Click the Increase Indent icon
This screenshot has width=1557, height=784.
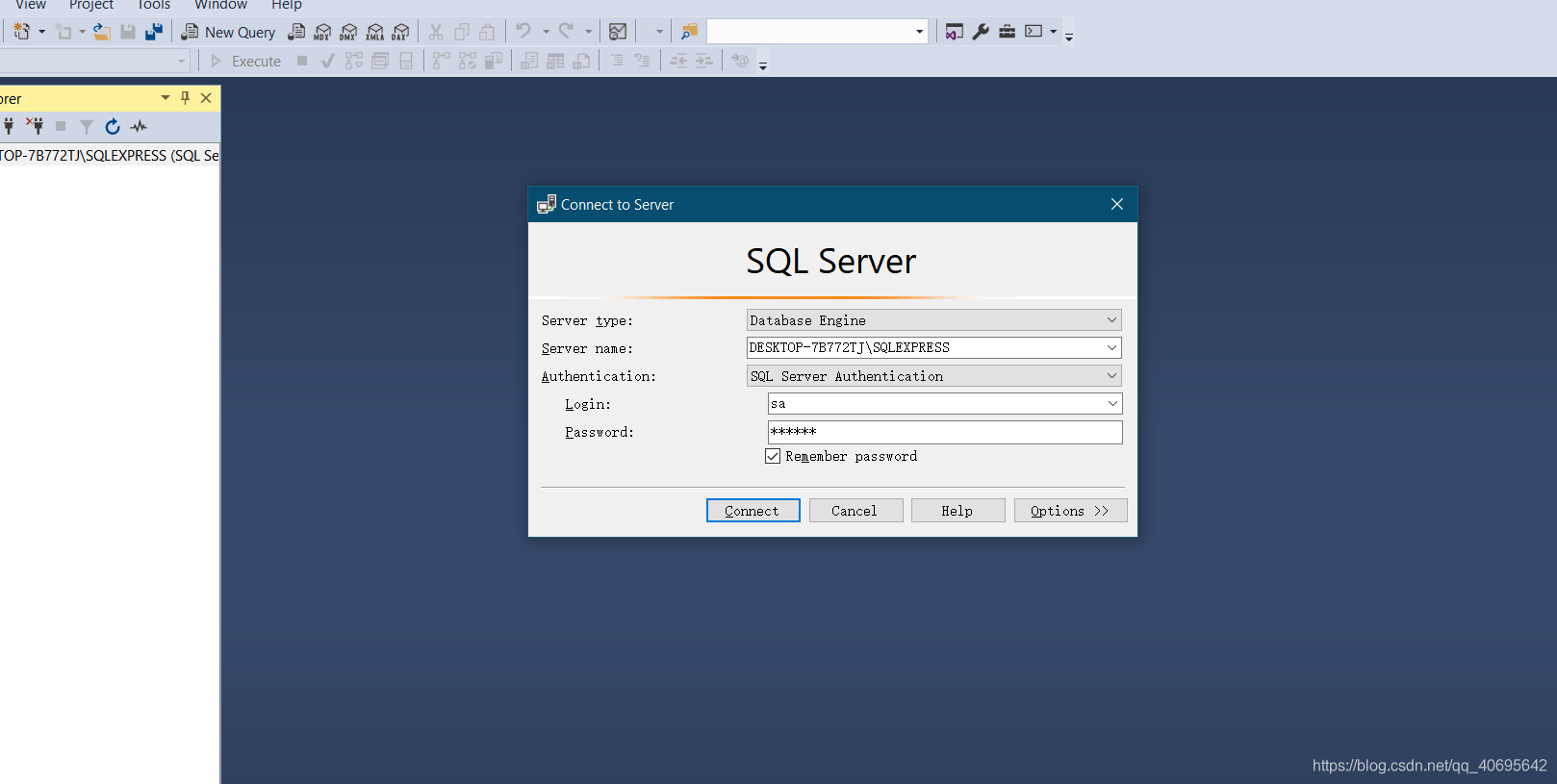click(704, 61)
